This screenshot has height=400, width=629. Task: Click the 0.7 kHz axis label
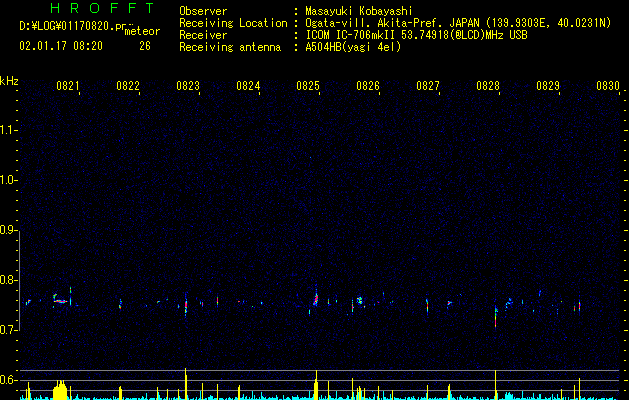click(x=8, y=330)
